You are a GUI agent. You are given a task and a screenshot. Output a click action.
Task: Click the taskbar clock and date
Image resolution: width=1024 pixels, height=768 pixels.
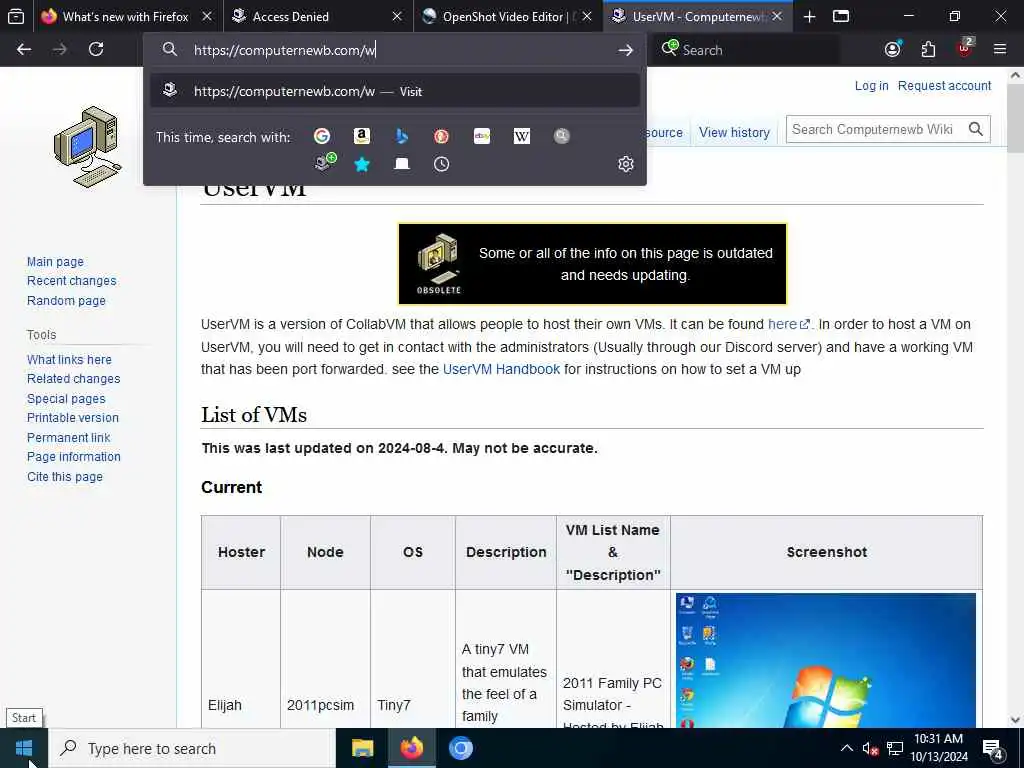coord(938,748)
